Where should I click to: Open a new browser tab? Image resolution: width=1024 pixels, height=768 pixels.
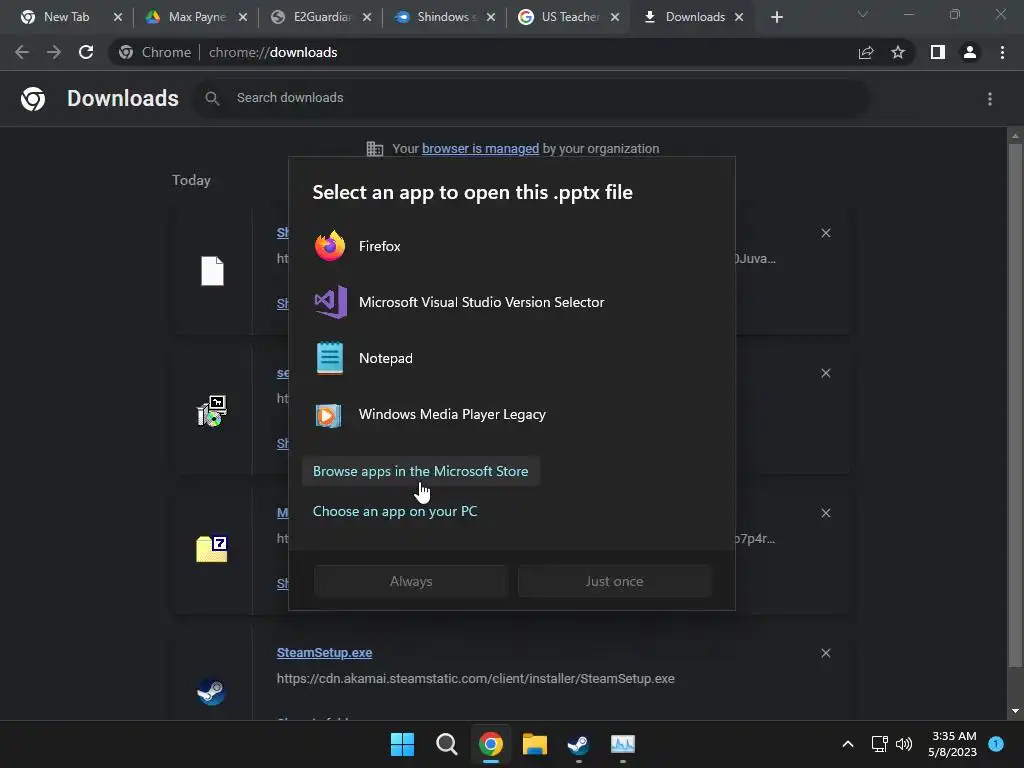776,17
